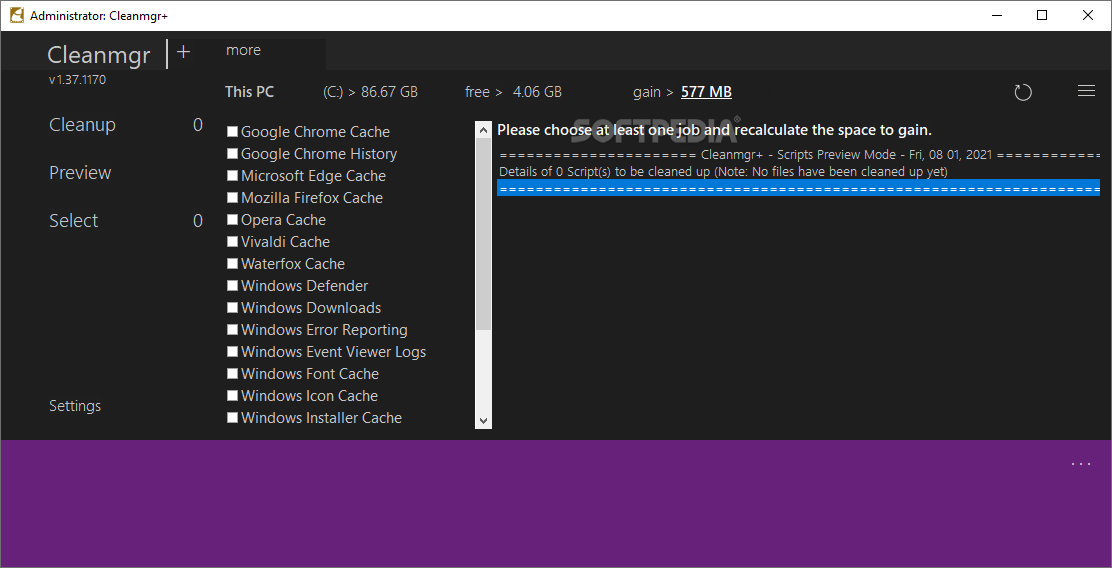
Task: Toggle Windows Defender checkbox
Action: click(x=232, y=285)
